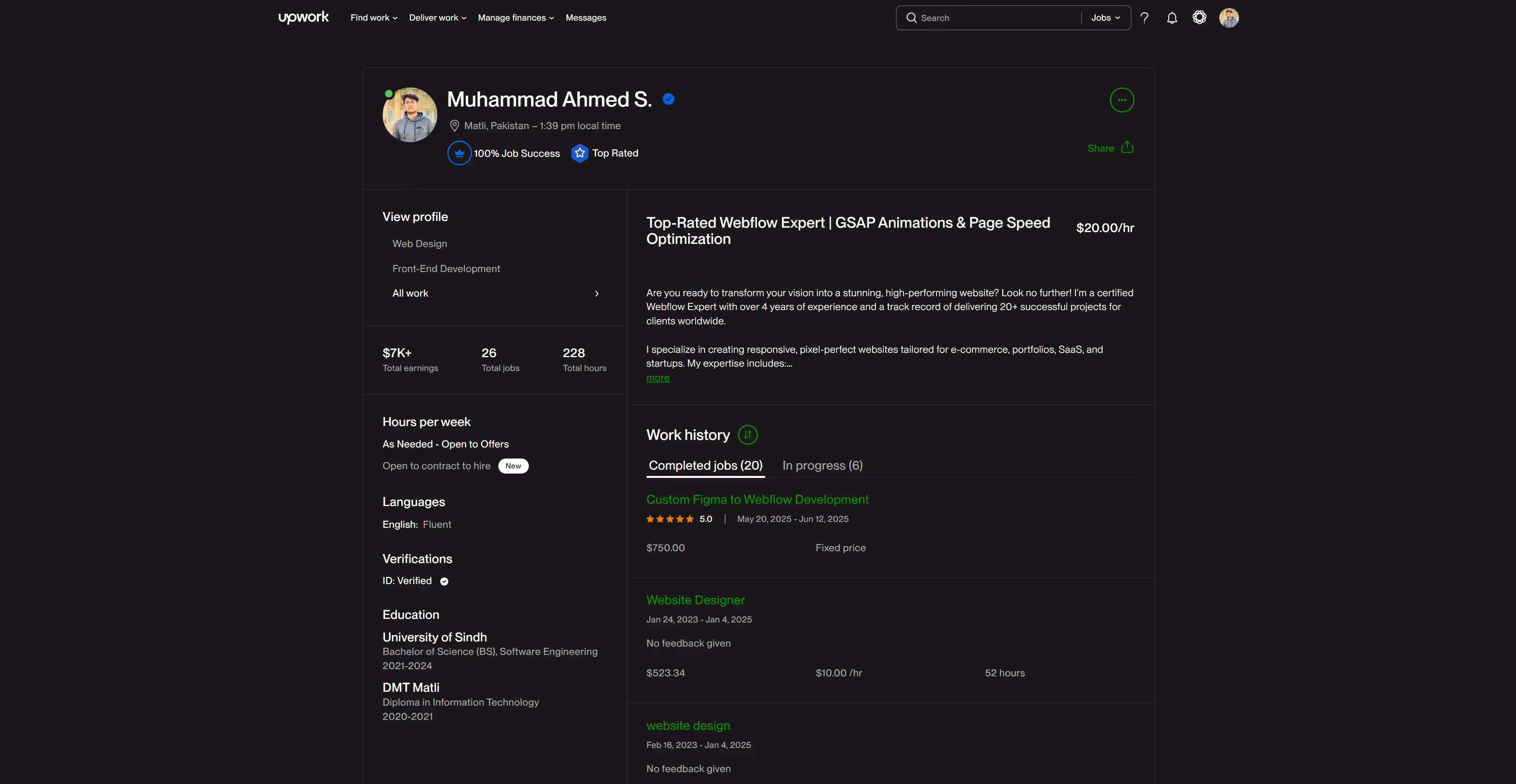Click the Upwork AI assistant icon
This screenshot has height=784, width=1516.
[x=1199, y=18]
